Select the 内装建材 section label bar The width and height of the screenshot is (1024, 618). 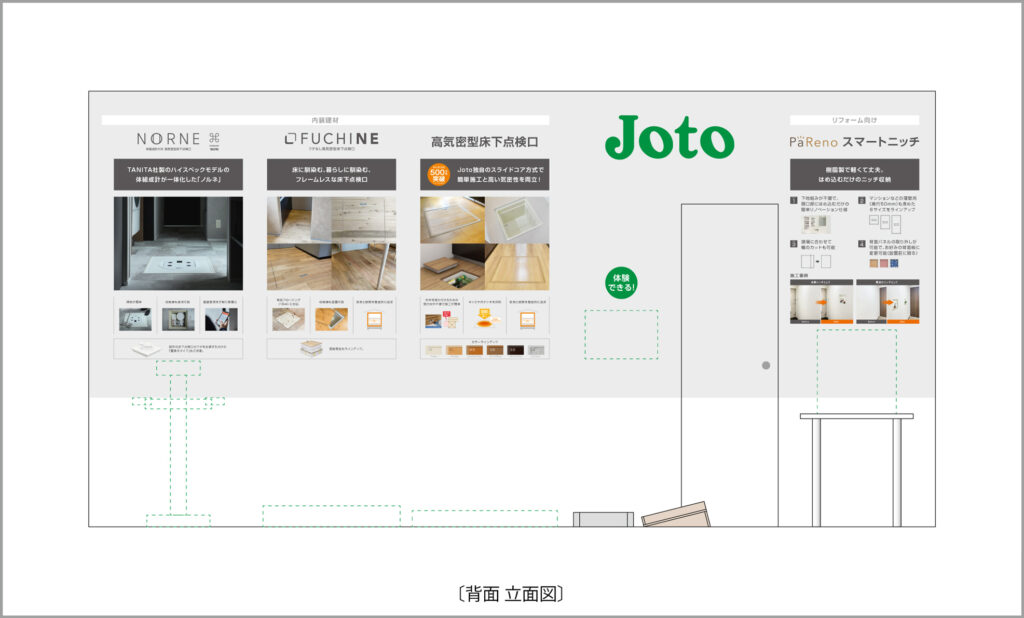pos(325,120)
